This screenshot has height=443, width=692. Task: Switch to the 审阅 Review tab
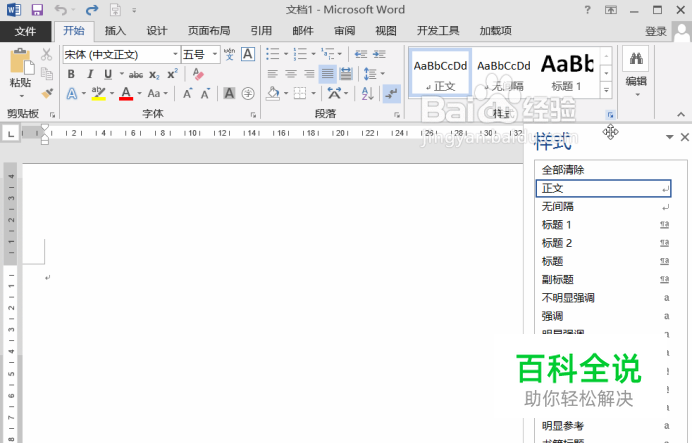click(x=344, y=30)
